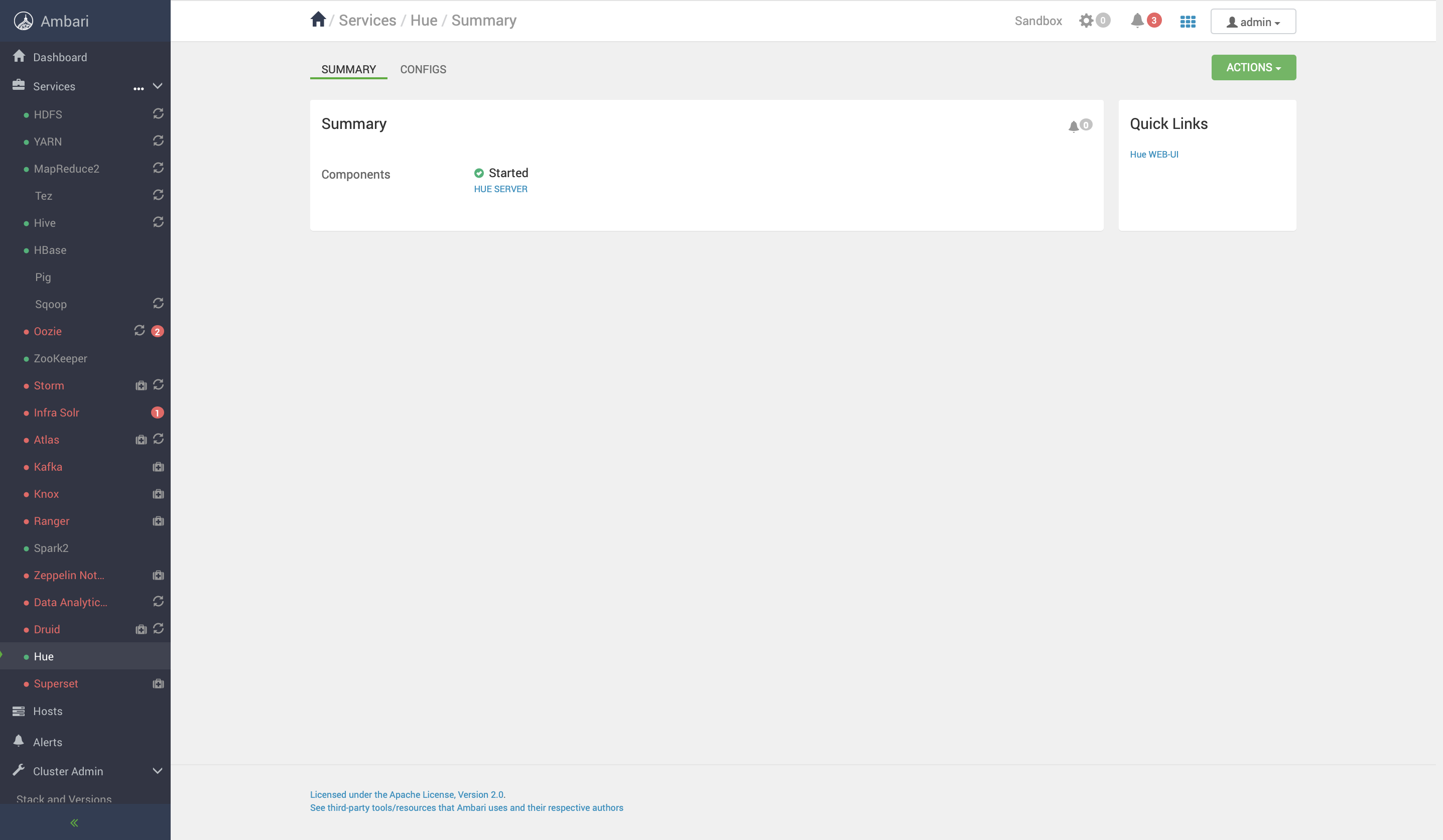Select the SUMMARY tab
The image size is (1443, 840).
(348, 69)
